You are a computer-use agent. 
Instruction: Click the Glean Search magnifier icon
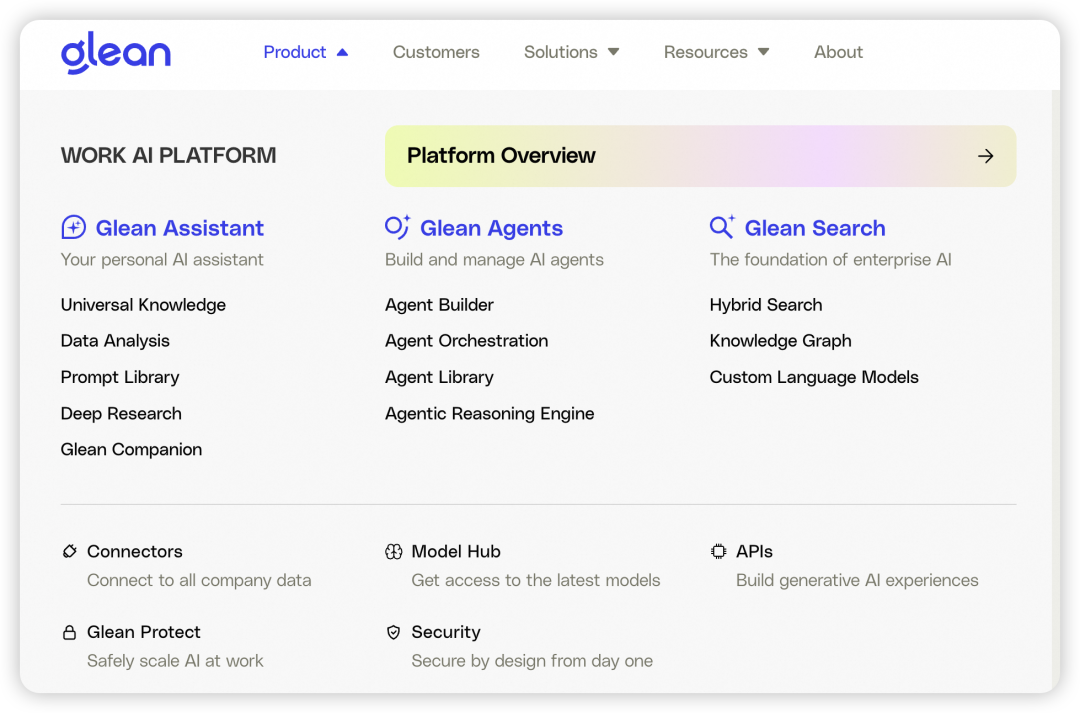coord(722,227)
